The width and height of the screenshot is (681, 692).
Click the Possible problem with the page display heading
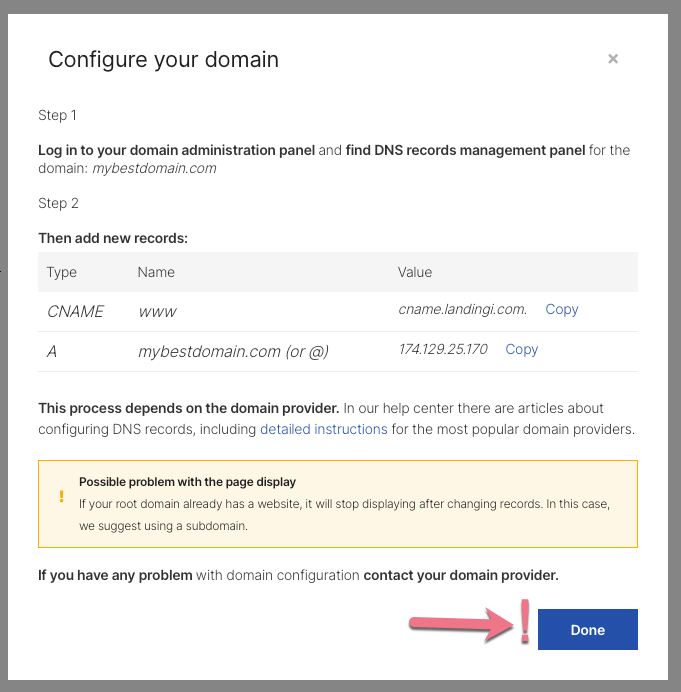click(187, 482)
